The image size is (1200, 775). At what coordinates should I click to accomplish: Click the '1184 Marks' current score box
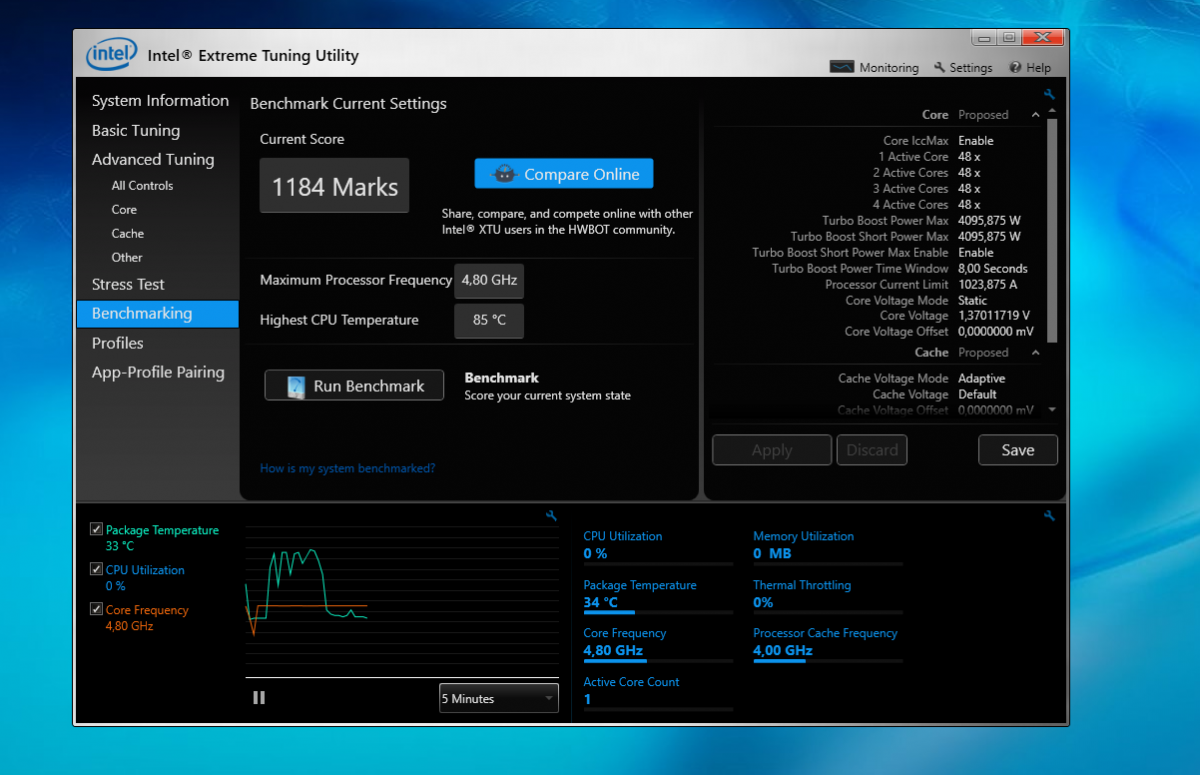[335, 186]
